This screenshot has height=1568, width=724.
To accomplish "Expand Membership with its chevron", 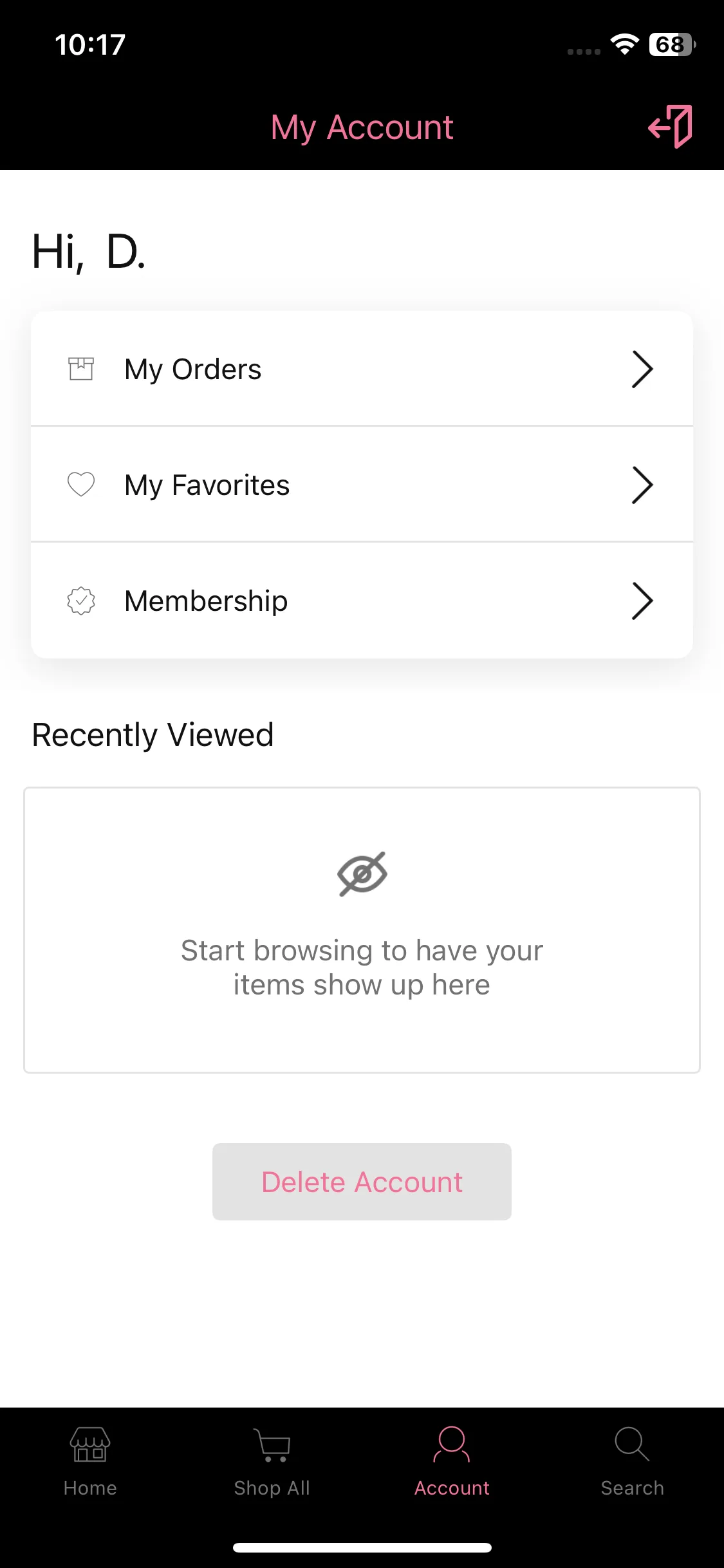I will tap(642, 601).
